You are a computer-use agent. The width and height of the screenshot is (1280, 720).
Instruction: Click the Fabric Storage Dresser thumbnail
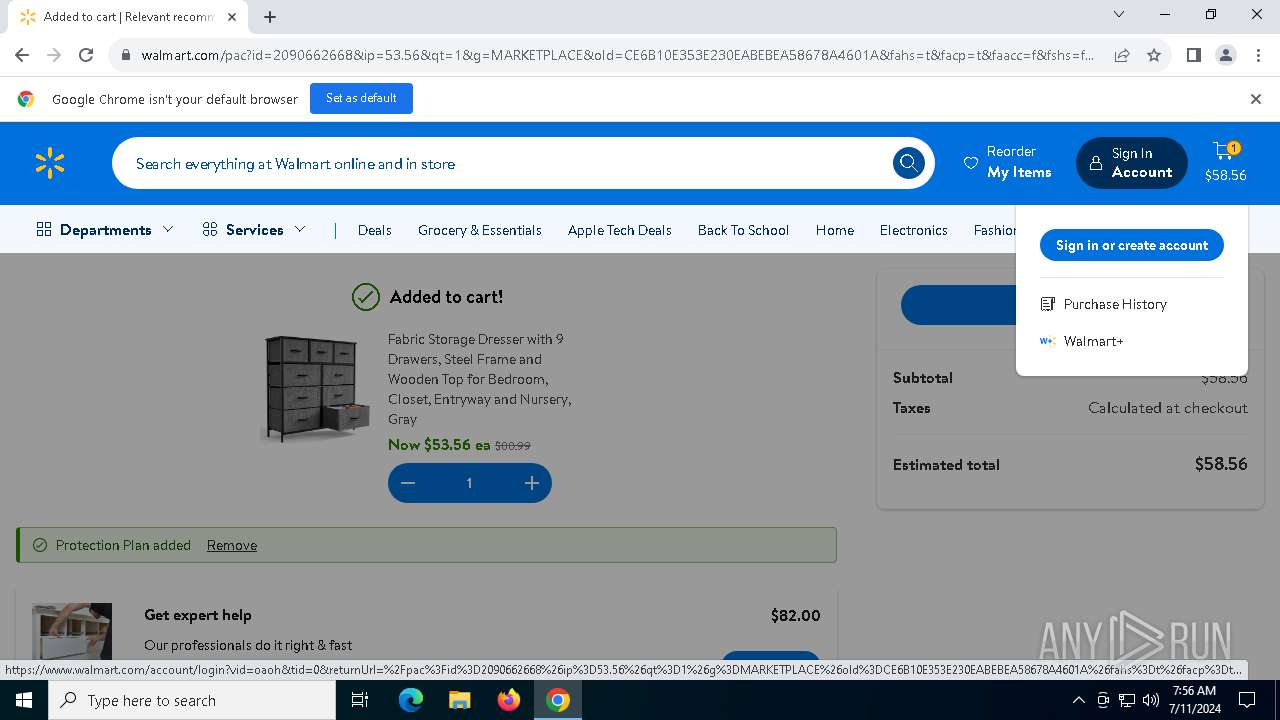pos(316,388)
